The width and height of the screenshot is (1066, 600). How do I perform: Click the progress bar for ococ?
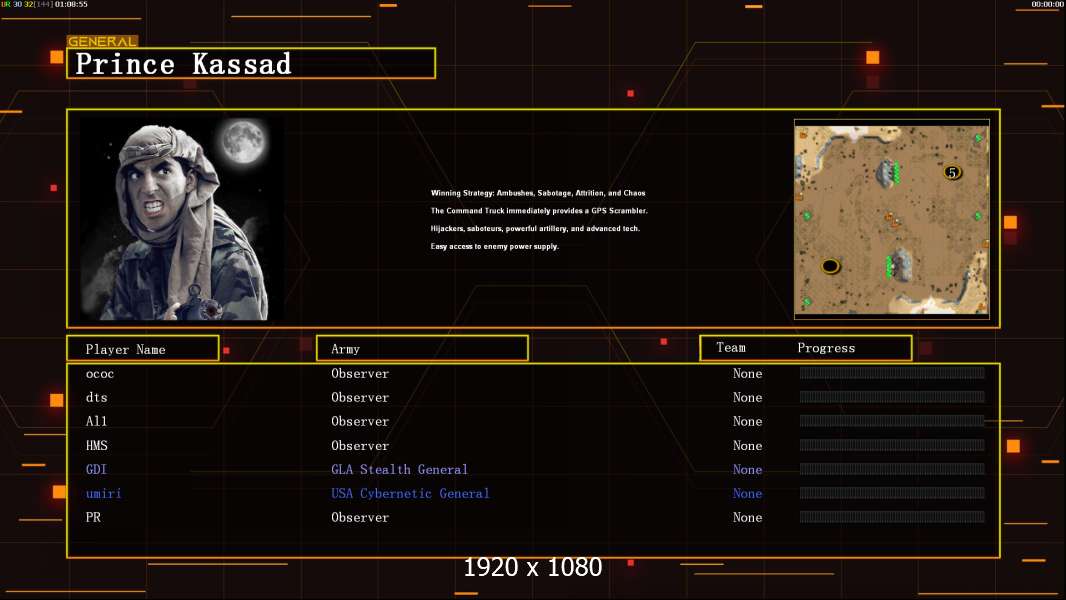[892, 372]
